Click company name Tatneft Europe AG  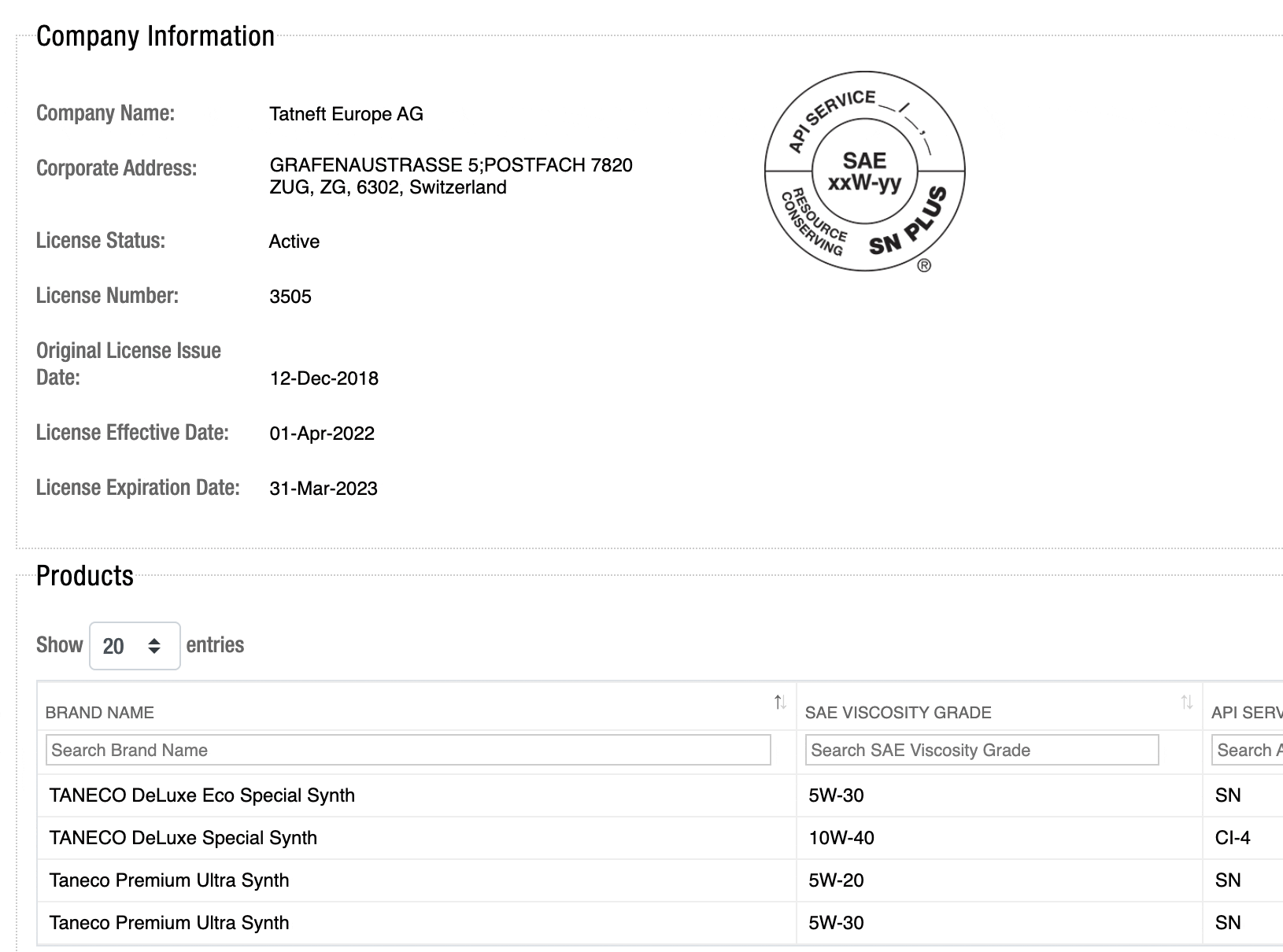(x=346, y=114)
